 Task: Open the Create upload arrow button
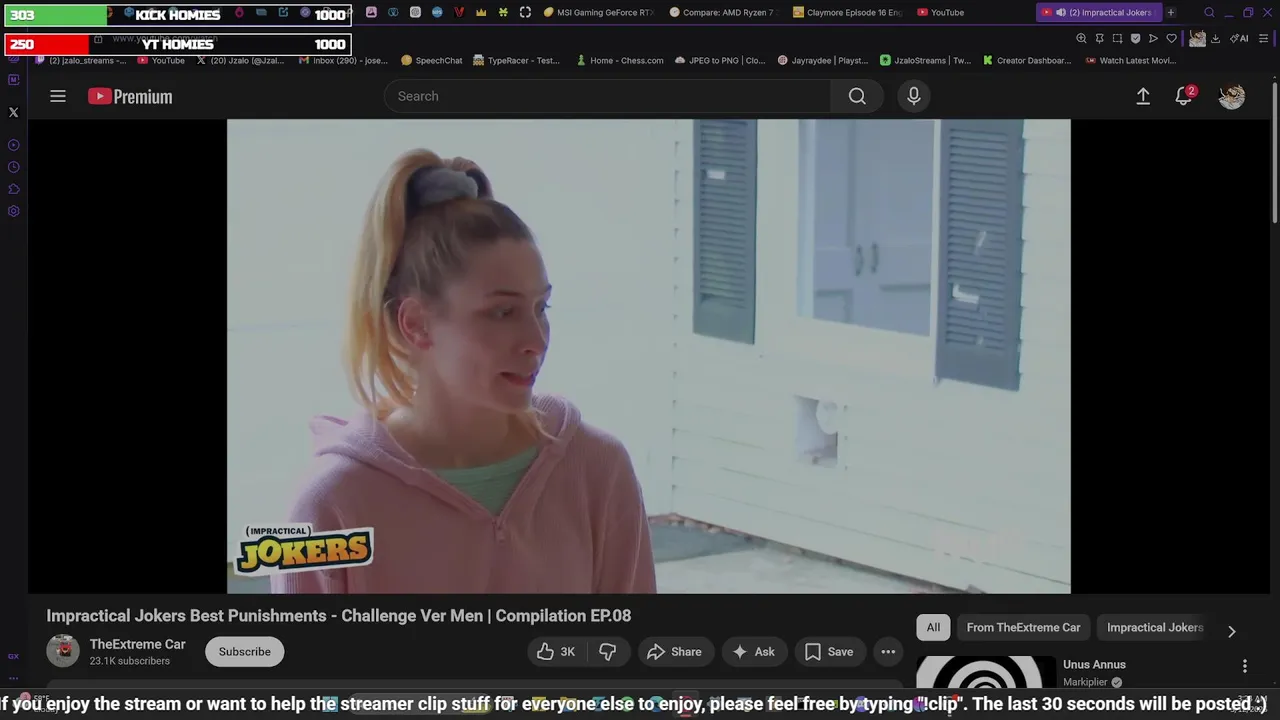pos(1143,96)
